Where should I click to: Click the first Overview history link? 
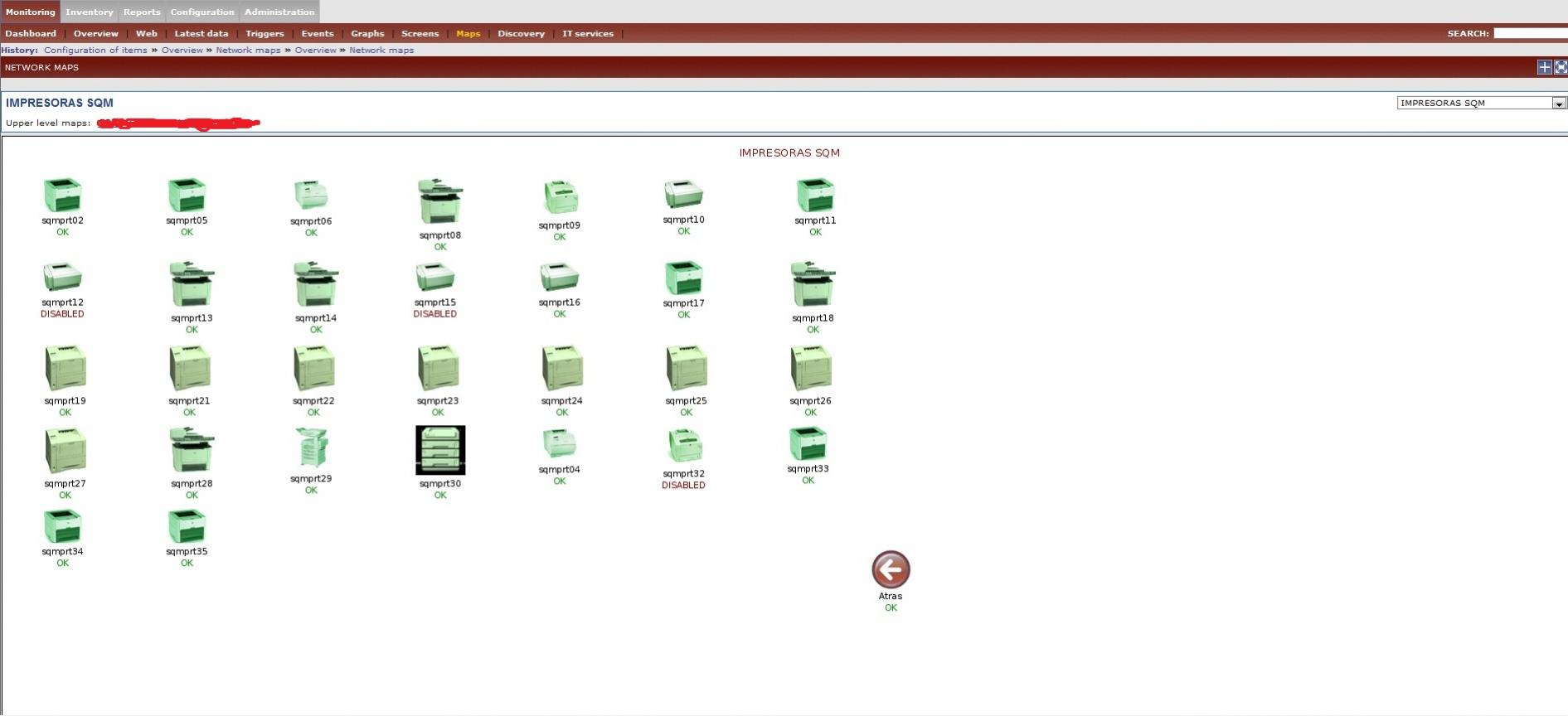tap(182, 50)
